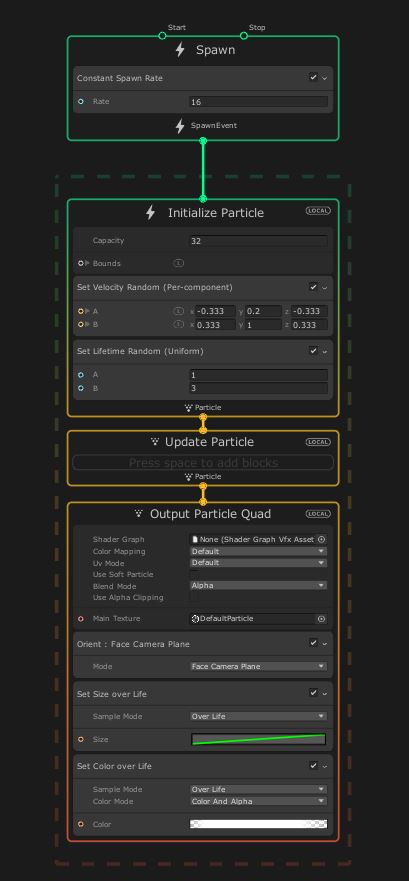Click Initialize Particle output Particle connector
Viewport: 409px width, 881px height.
point(203,417)
